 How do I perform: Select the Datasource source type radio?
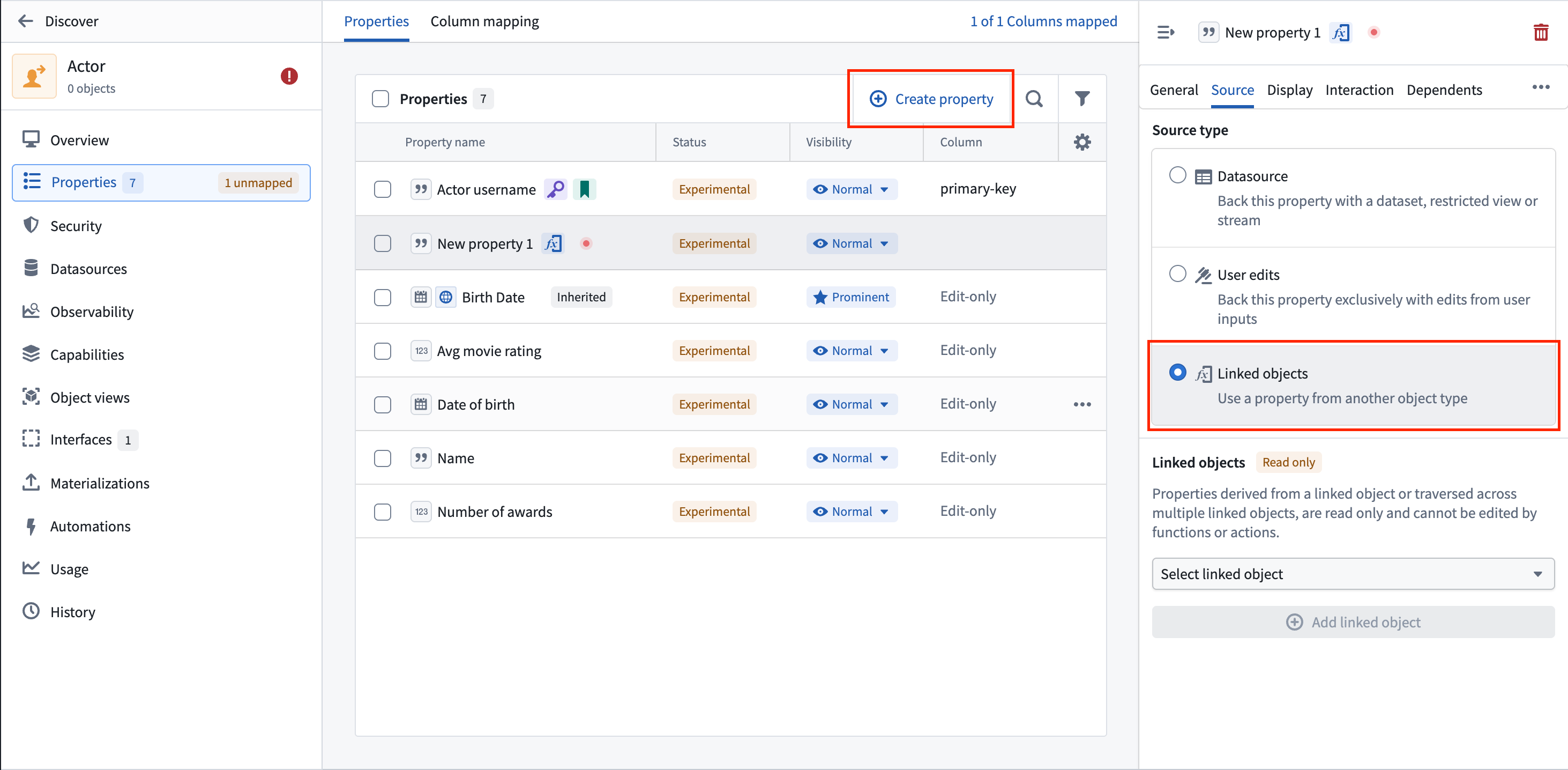point(1177,175)
